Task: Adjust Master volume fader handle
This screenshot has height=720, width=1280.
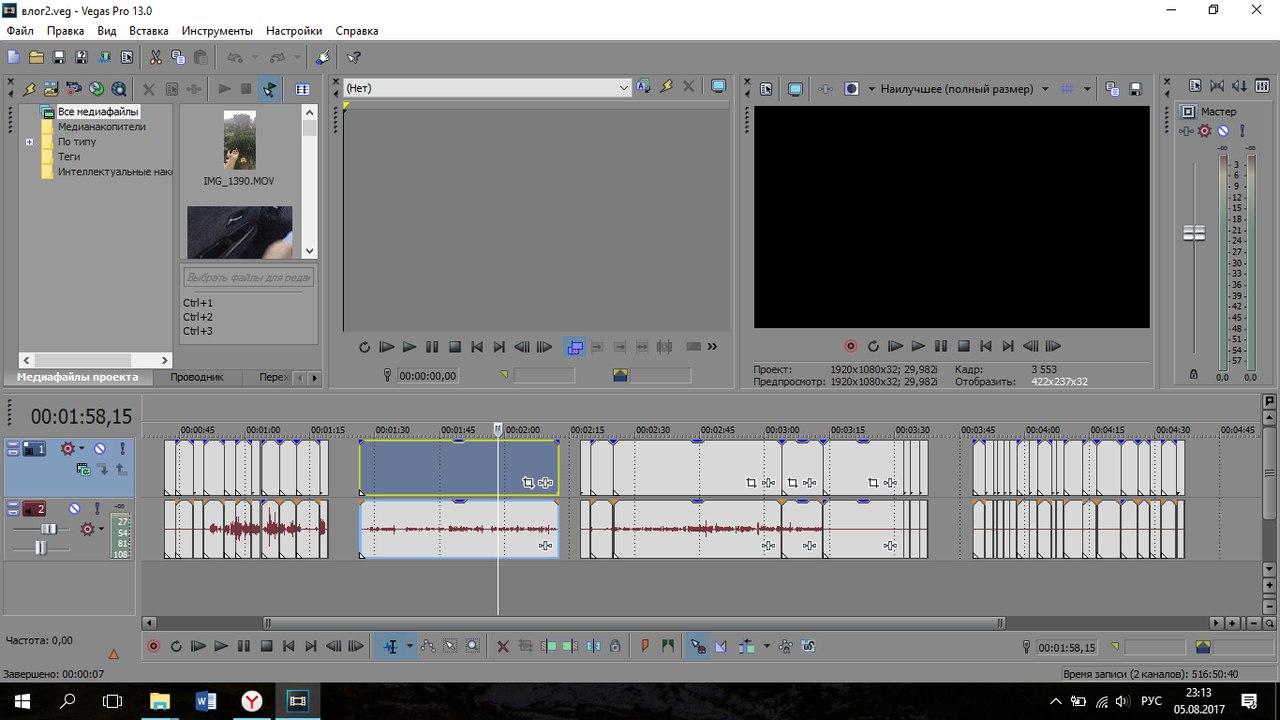Action: (x=1194, y=233)
